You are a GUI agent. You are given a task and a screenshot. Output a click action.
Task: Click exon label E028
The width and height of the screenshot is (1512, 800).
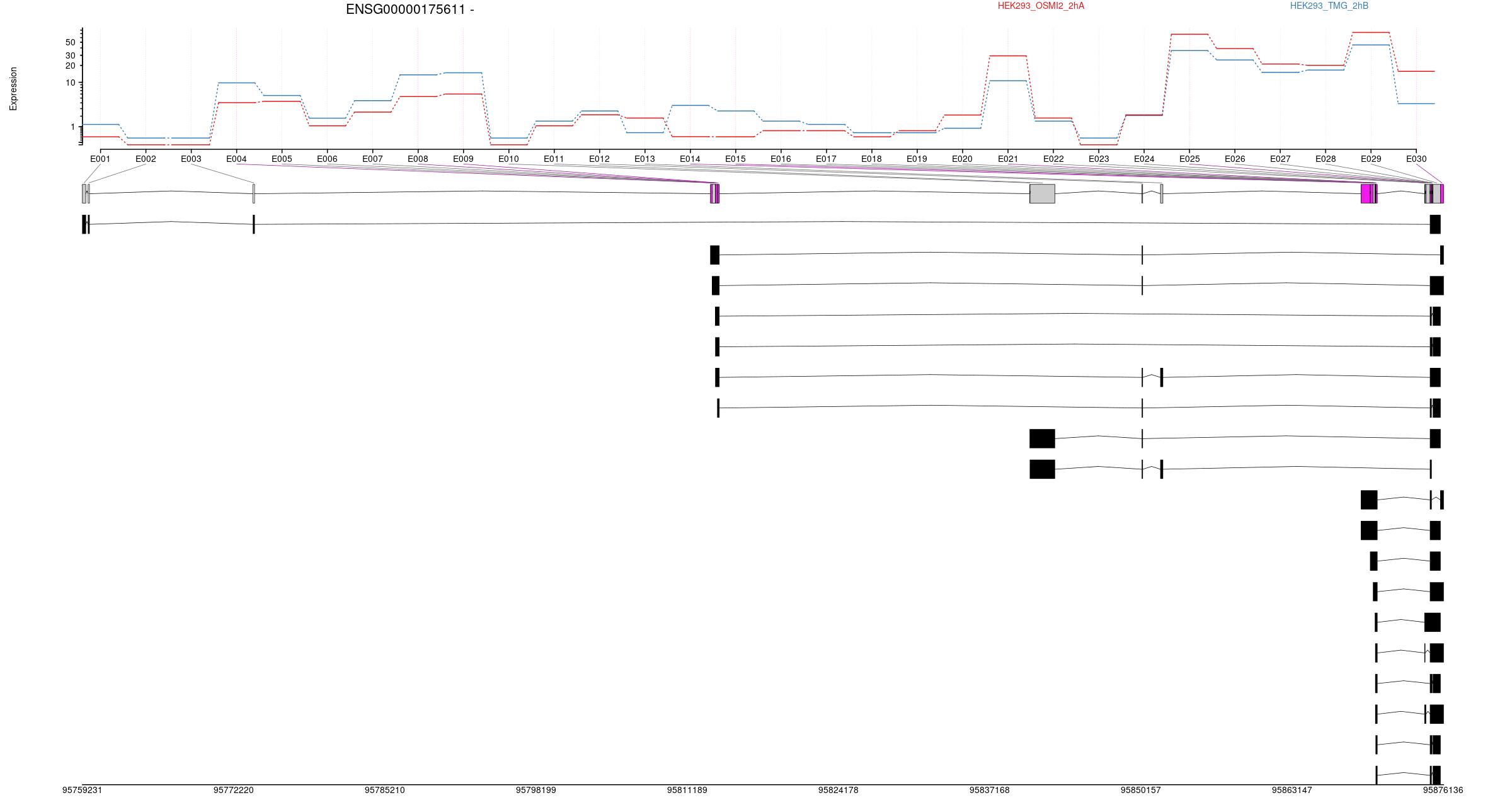click(1326, 159)
